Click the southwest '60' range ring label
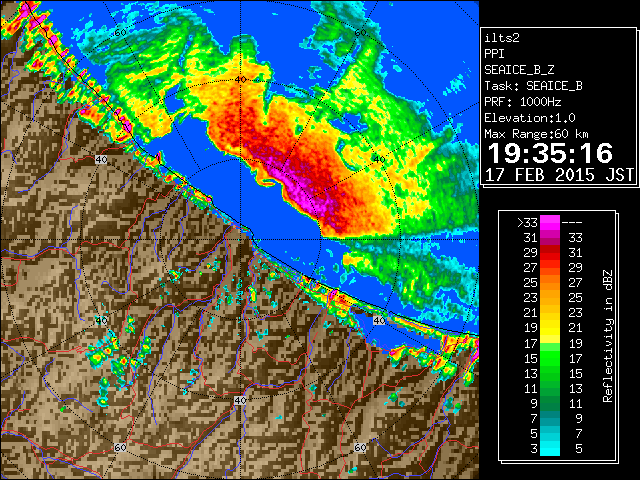The height and width of the screenshot is (480, 640). pyautogui.click(x=120, y=448)
